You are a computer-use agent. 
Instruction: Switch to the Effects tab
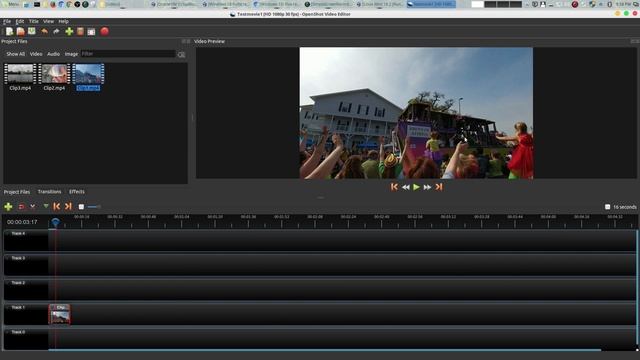coord(77,192)
